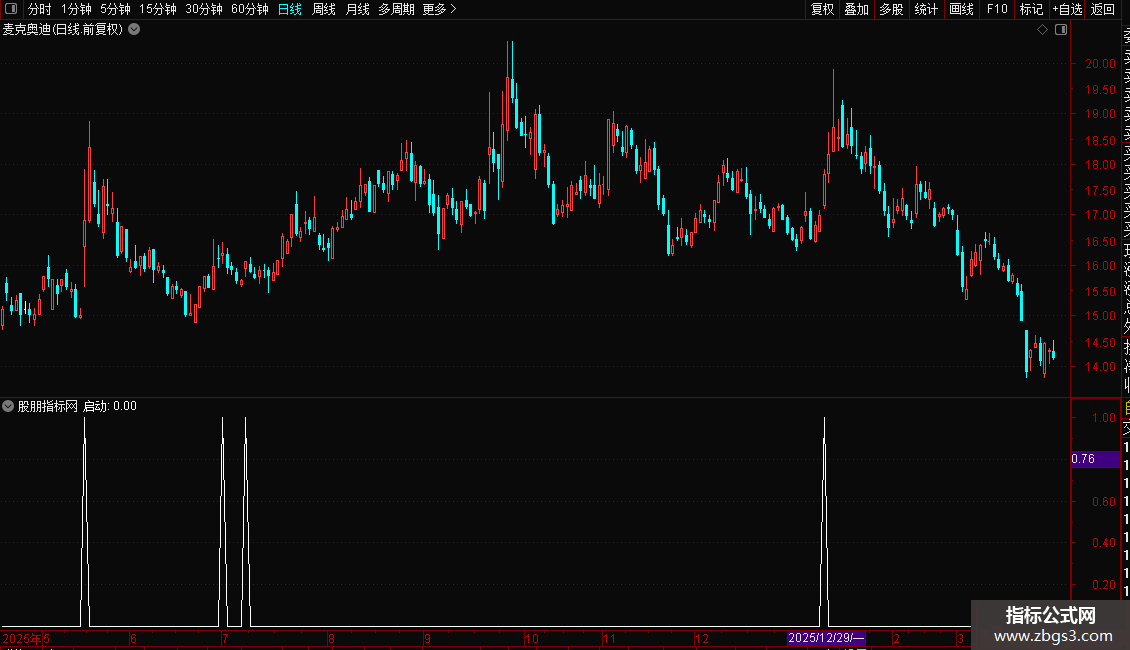Click the 1.00 indicator axis label
The height and width of the screenshot is (650, 1130).
point(1103,418)
